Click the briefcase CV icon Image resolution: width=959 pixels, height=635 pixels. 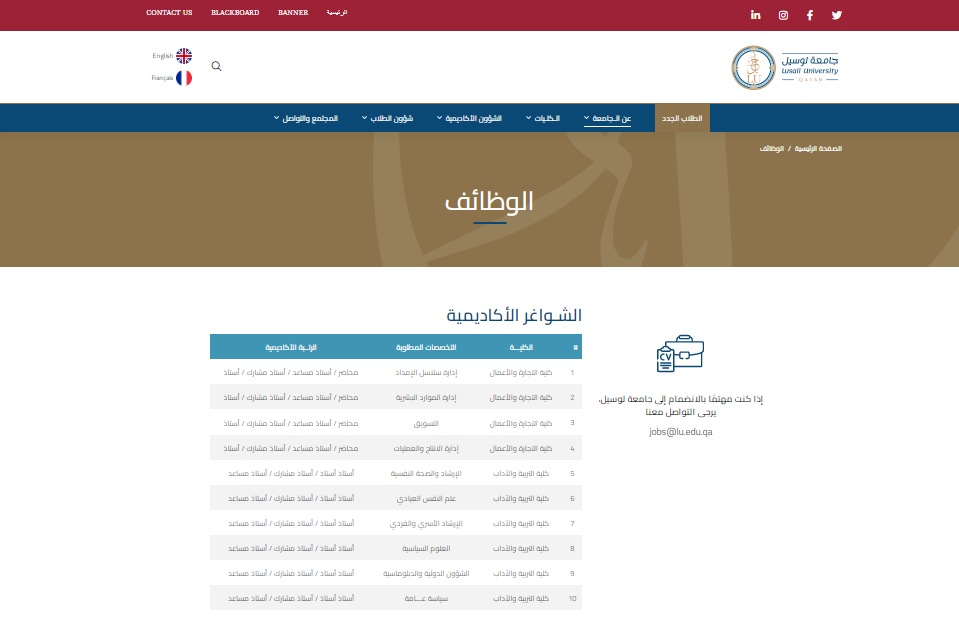click(679, 357)
